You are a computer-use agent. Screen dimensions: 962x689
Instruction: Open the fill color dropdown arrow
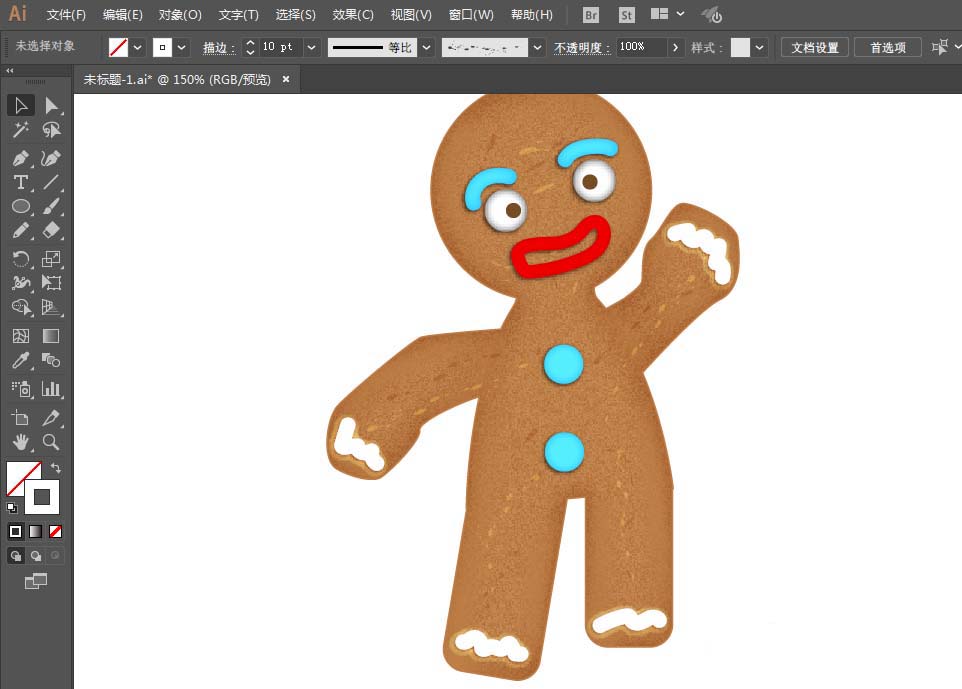[x=137, y=47]
